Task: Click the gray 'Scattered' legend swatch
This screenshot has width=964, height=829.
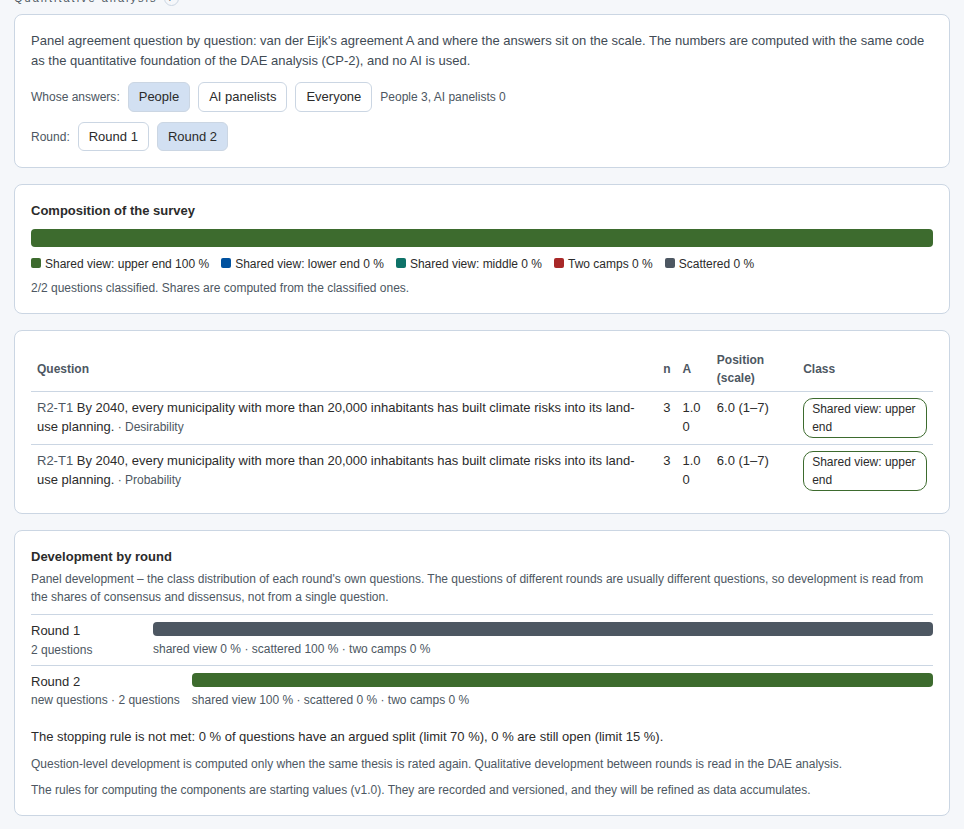Action: (x=670, y=263)
